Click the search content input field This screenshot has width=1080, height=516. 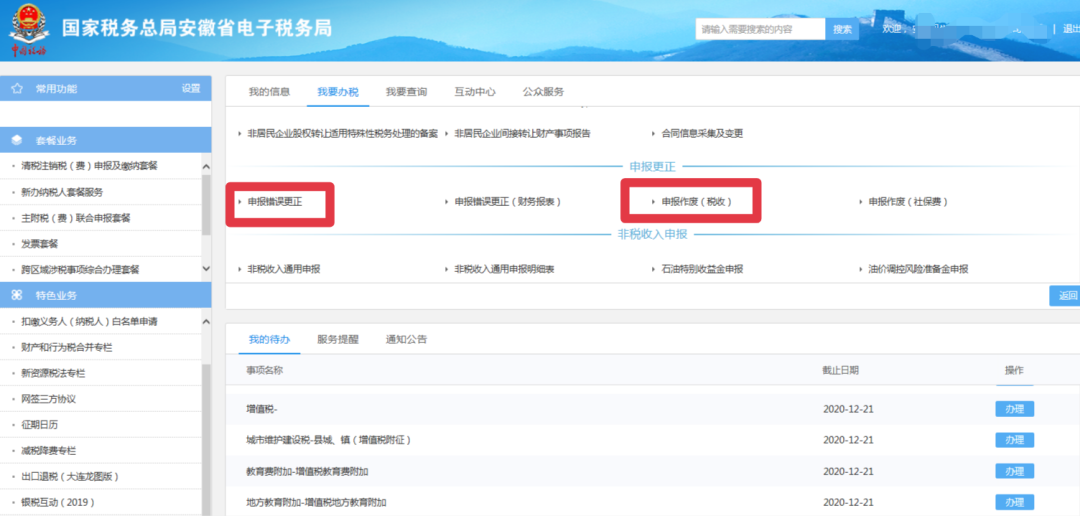(x=760, y=30)
